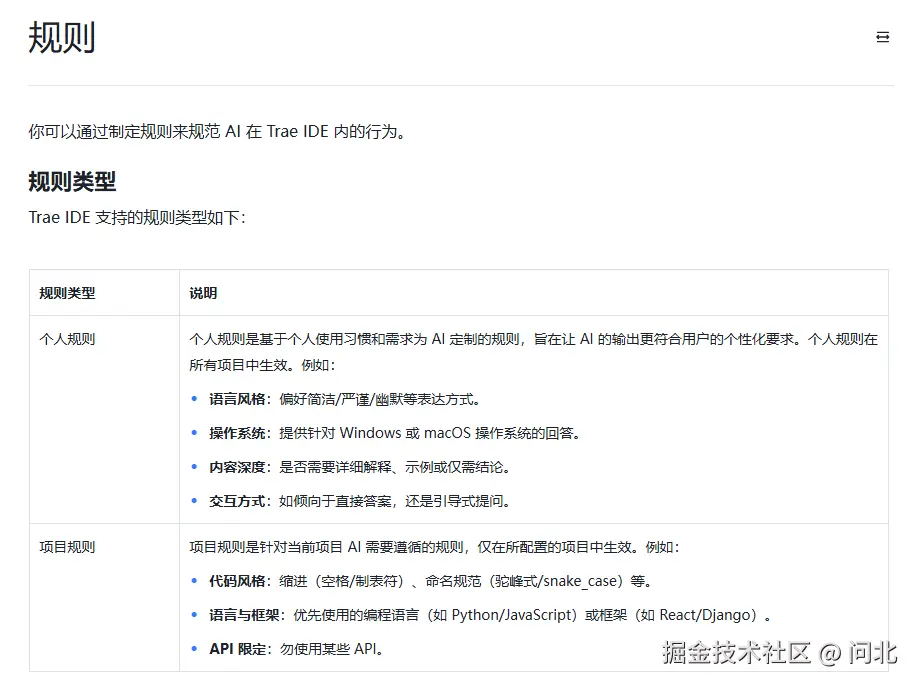Select the 规则 page title
This screenshot has width=918, height=687.
62,38
